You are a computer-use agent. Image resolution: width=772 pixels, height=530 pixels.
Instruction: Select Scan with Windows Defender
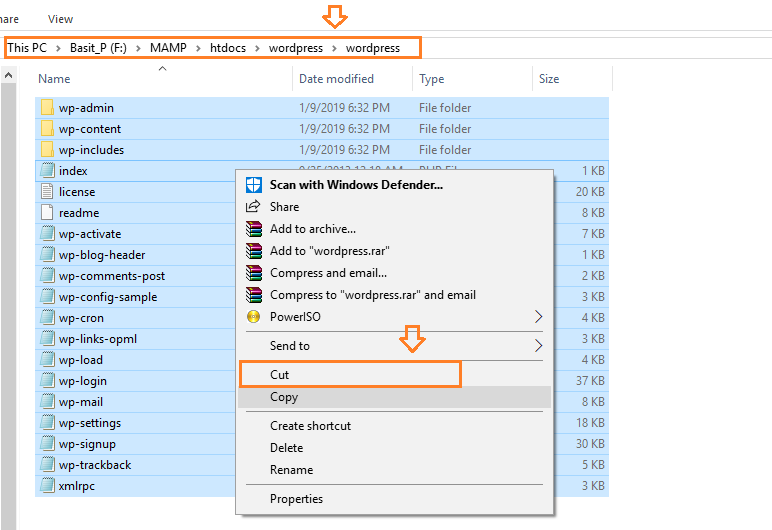pos(394,185)
